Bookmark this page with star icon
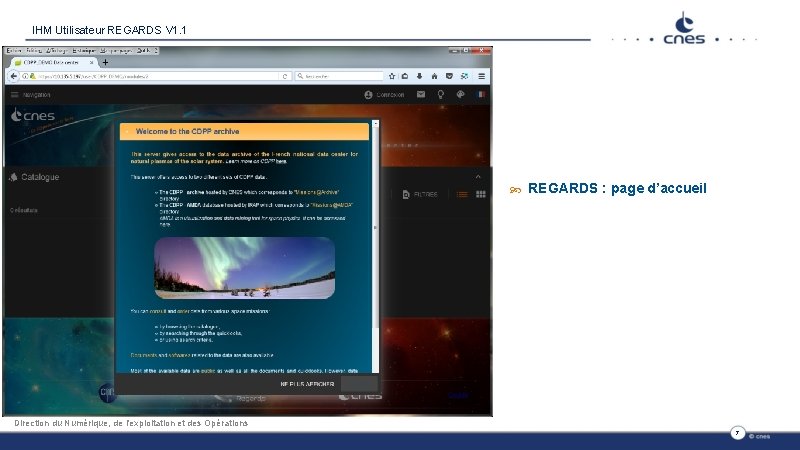Screen dimensions: 800x450 [x=392, y=76]
